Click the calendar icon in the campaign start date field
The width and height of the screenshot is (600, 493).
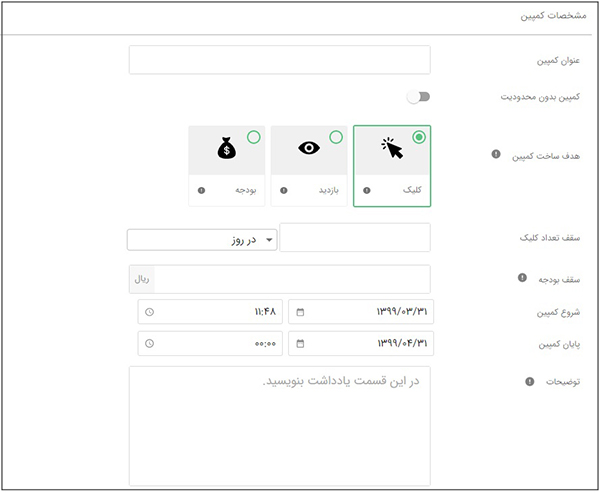click(300, 313)
